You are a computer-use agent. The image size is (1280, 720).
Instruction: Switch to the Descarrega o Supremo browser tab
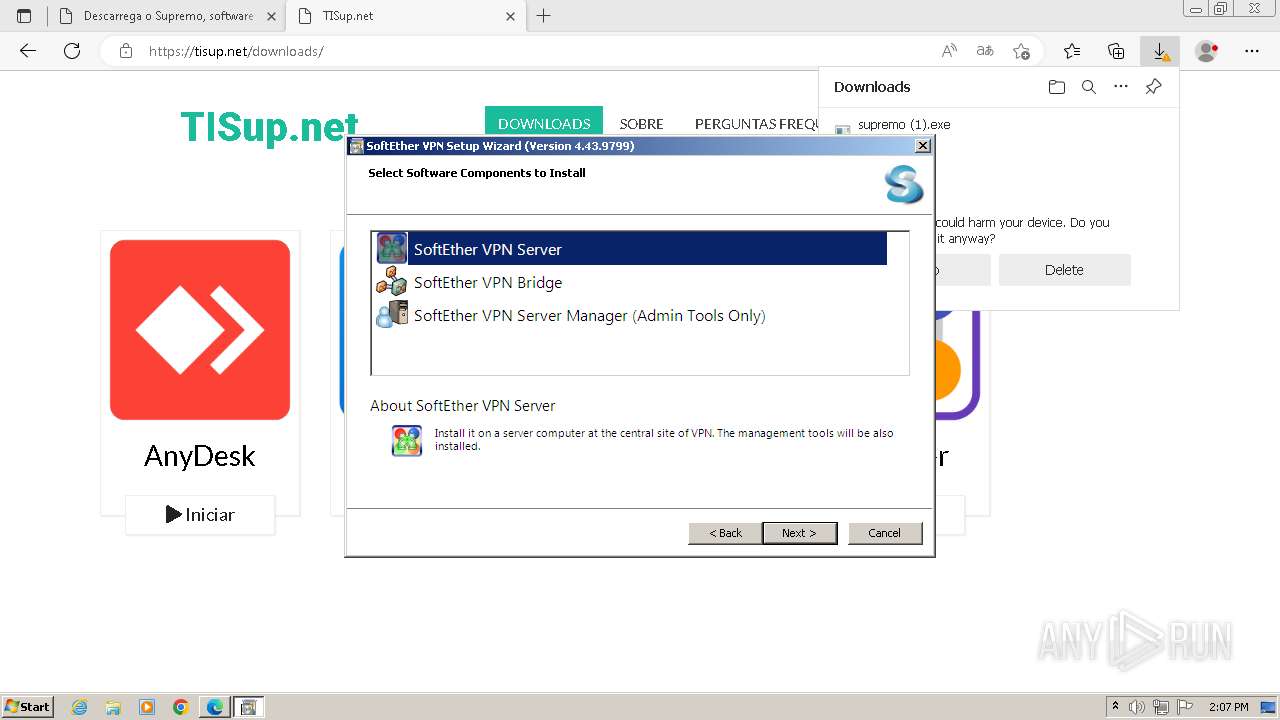167,16
